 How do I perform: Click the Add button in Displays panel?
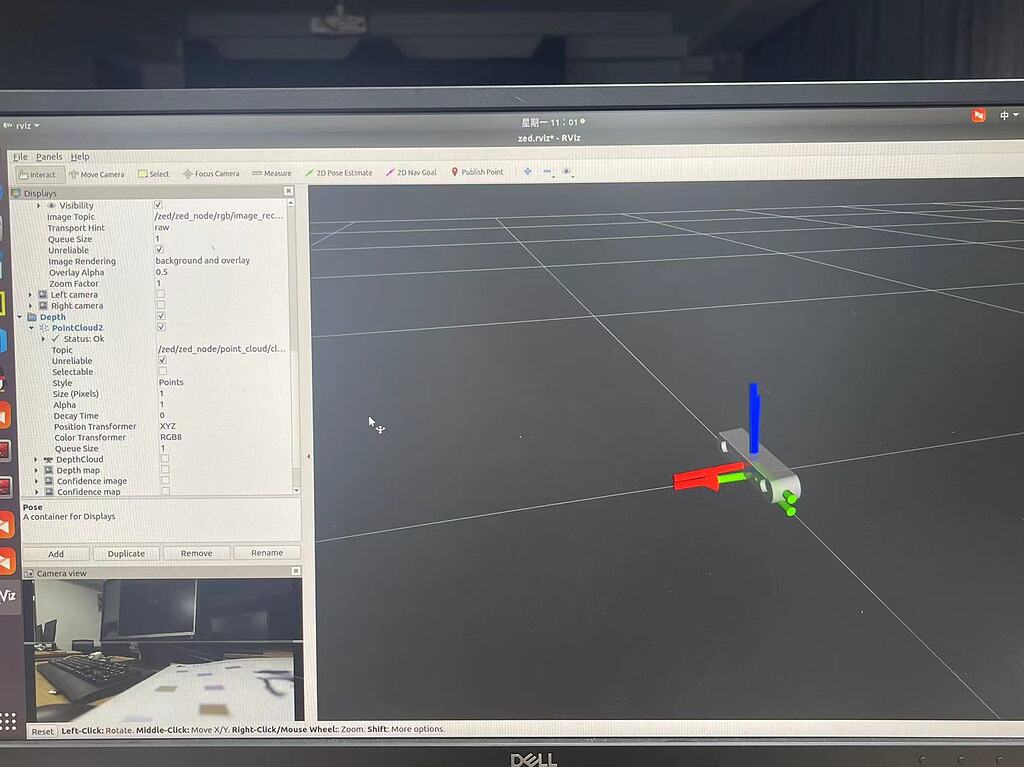[x=56, y=553]
